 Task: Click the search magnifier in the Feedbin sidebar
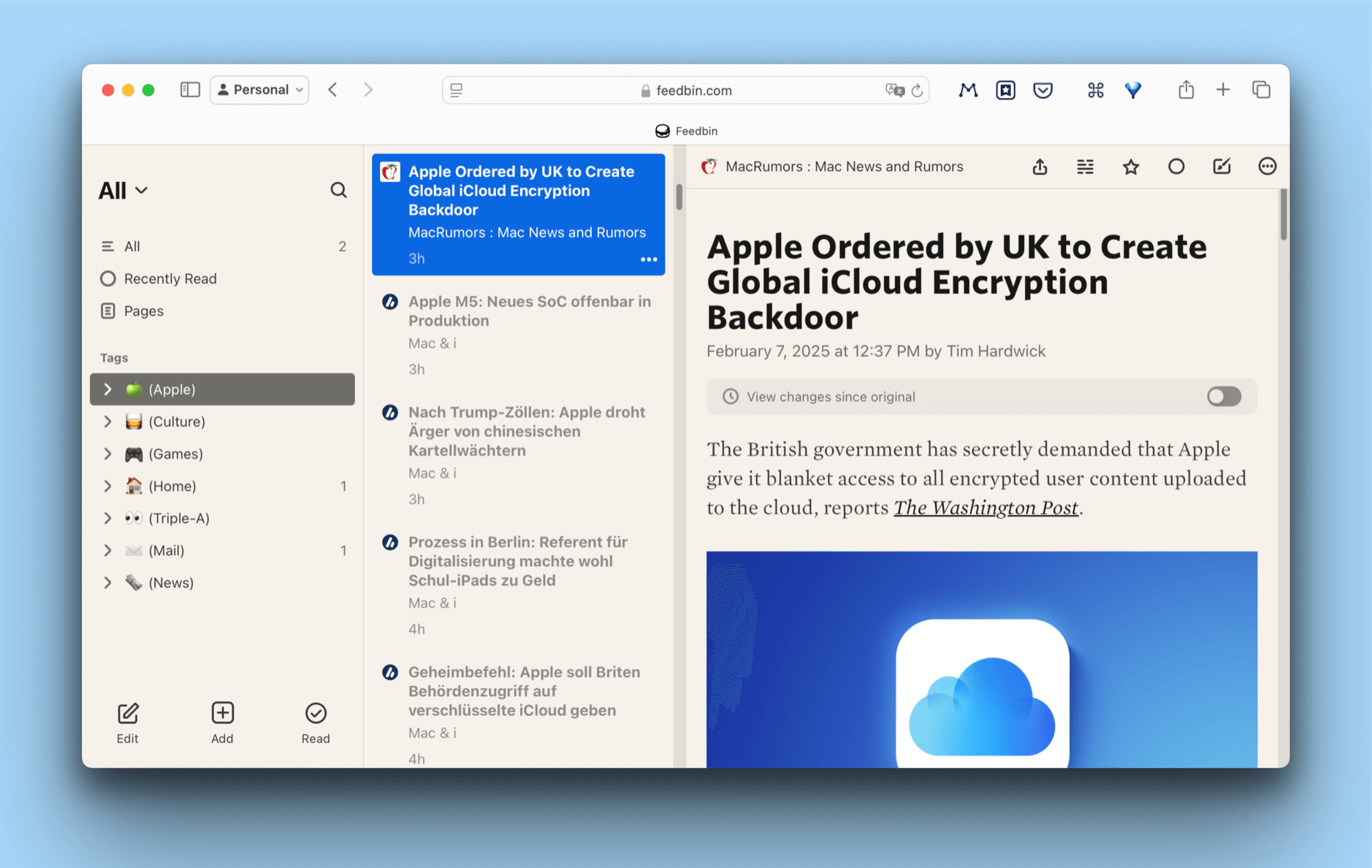(338, 190)
